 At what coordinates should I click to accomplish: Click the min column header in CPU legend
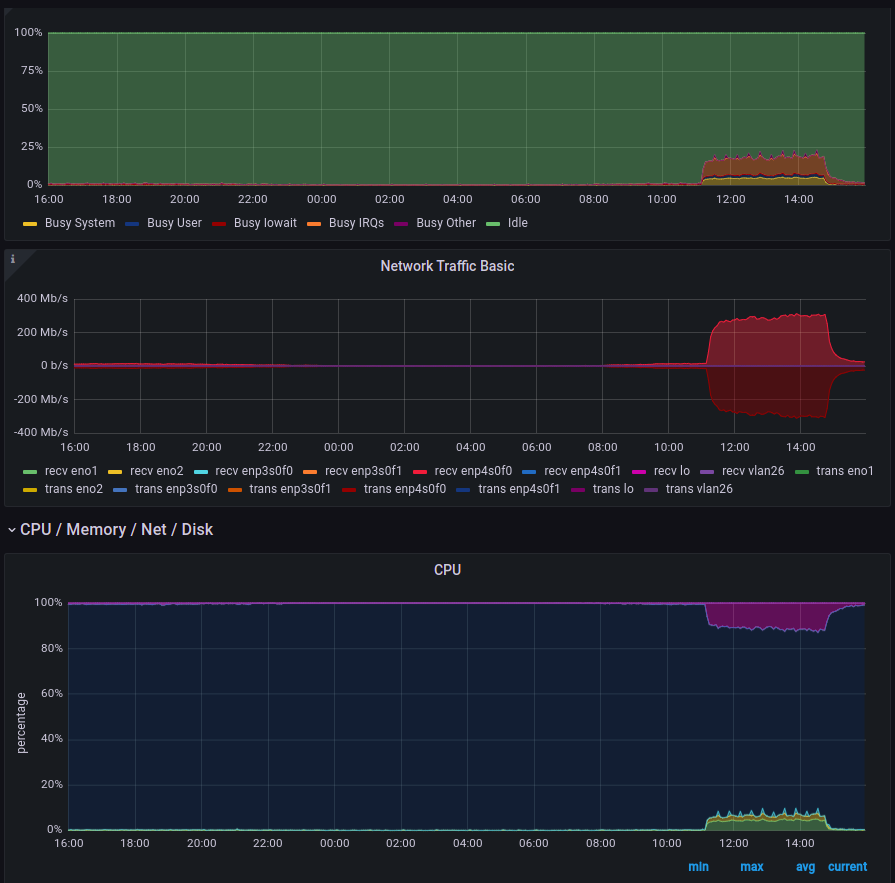[x=699, y=866]
